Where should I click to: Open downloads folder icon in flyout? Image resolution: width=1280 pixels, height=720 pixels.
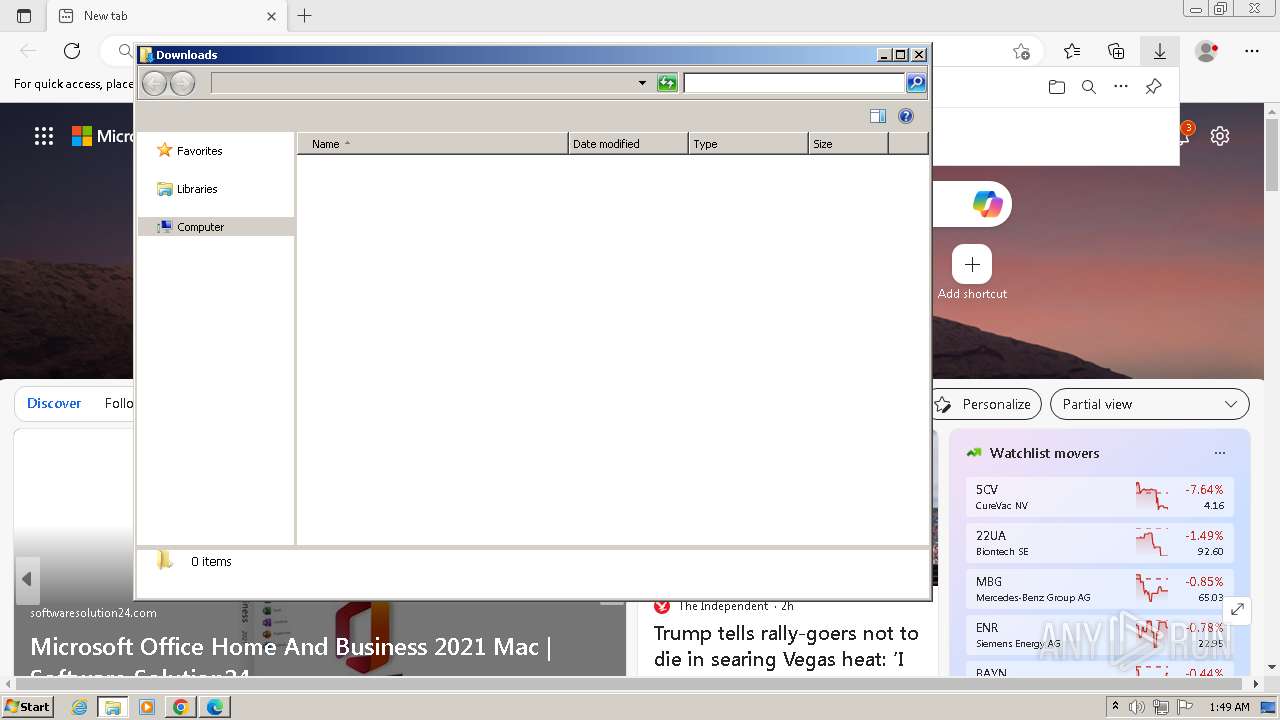(1057, 87)
